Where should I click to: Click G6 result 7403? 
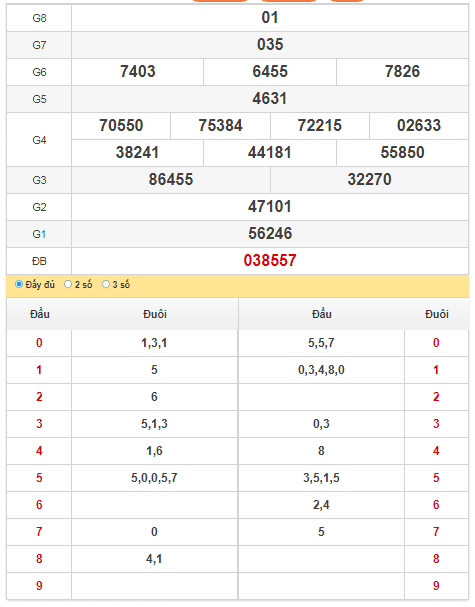point(137,71)
